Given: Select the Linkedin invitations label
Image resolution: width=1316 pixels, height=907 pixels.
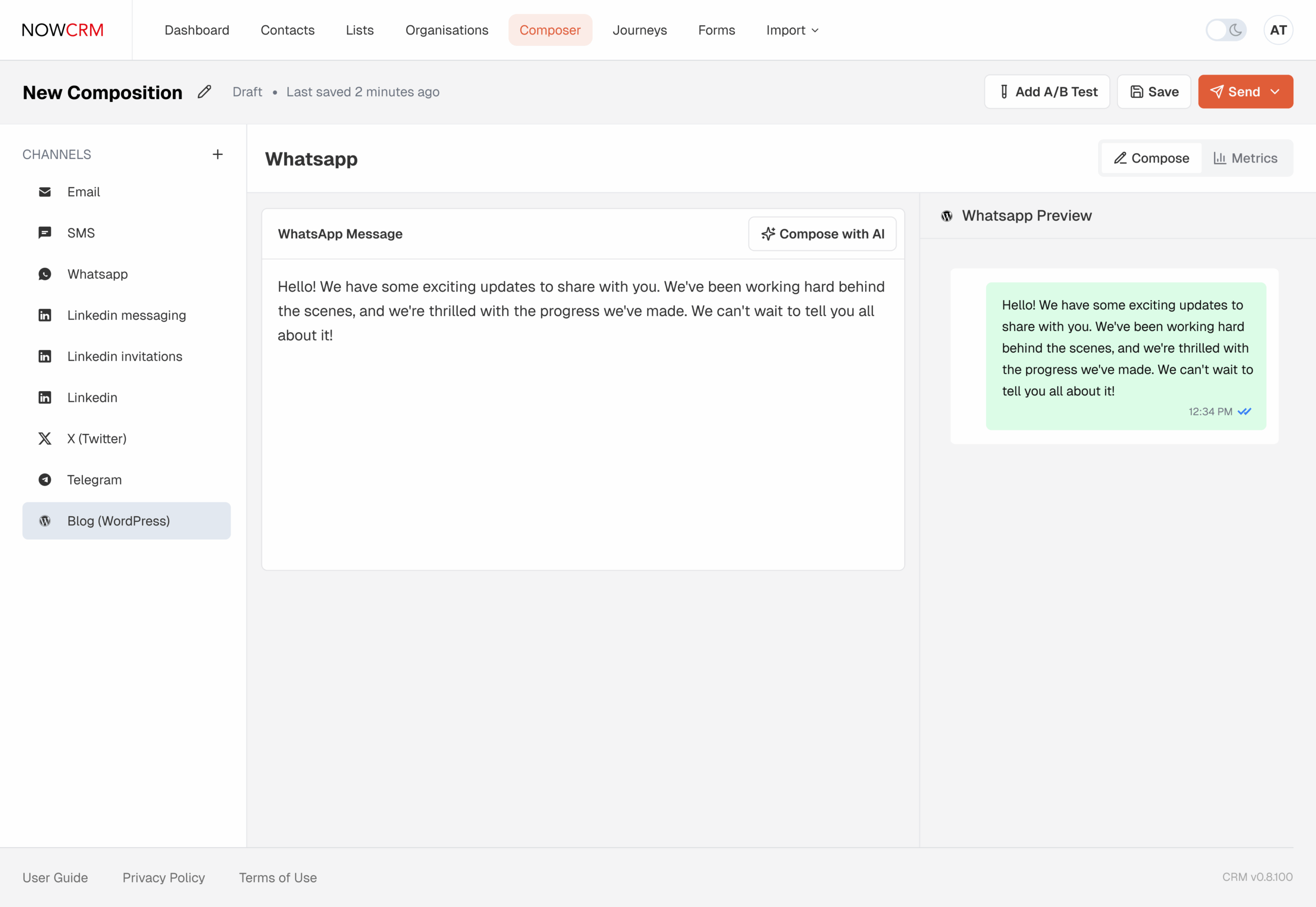Looking at the screenshot, I should [125, 356].
